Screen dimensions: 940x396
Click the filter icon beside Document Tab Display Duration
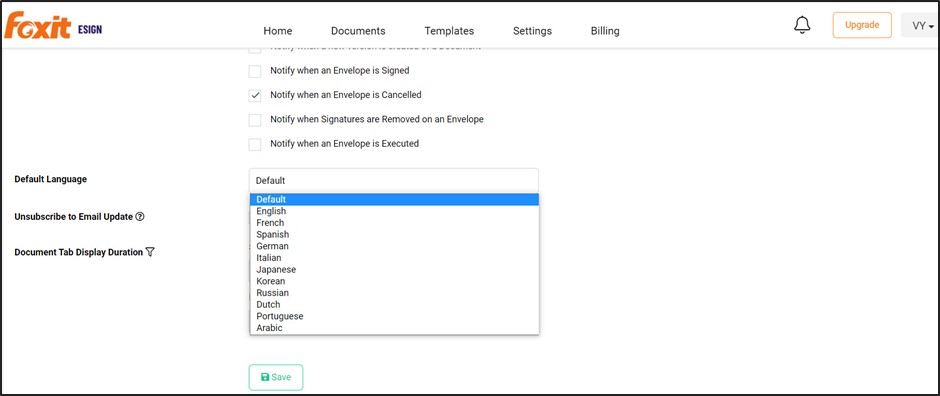click(x=150, y=252)
